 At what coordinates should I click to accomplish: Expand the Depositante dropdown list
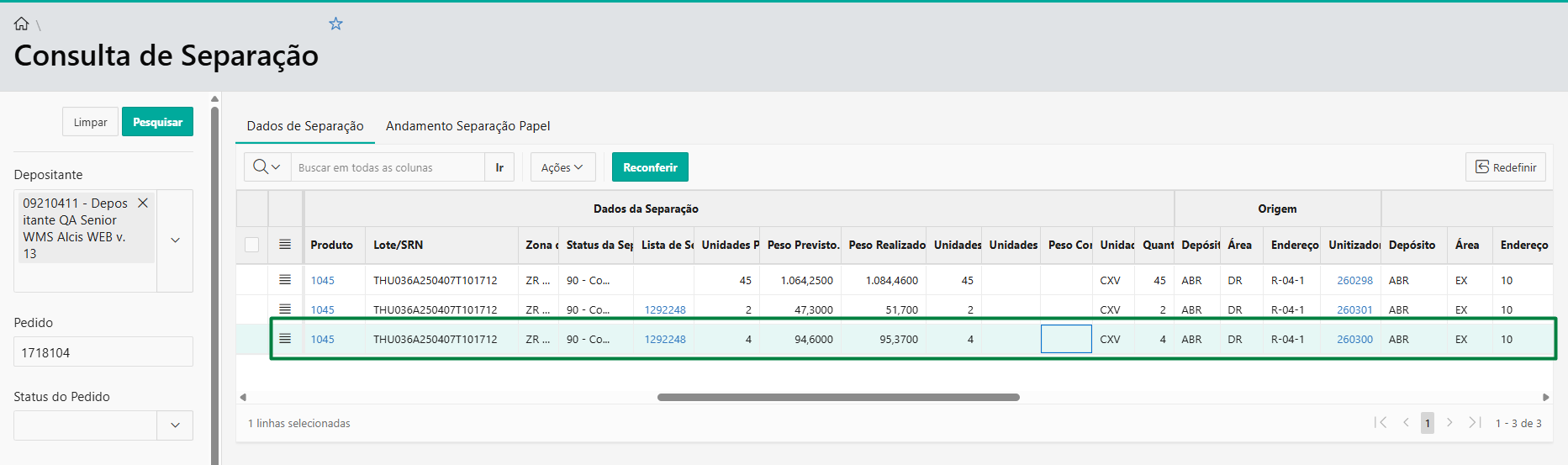[175, 240]
